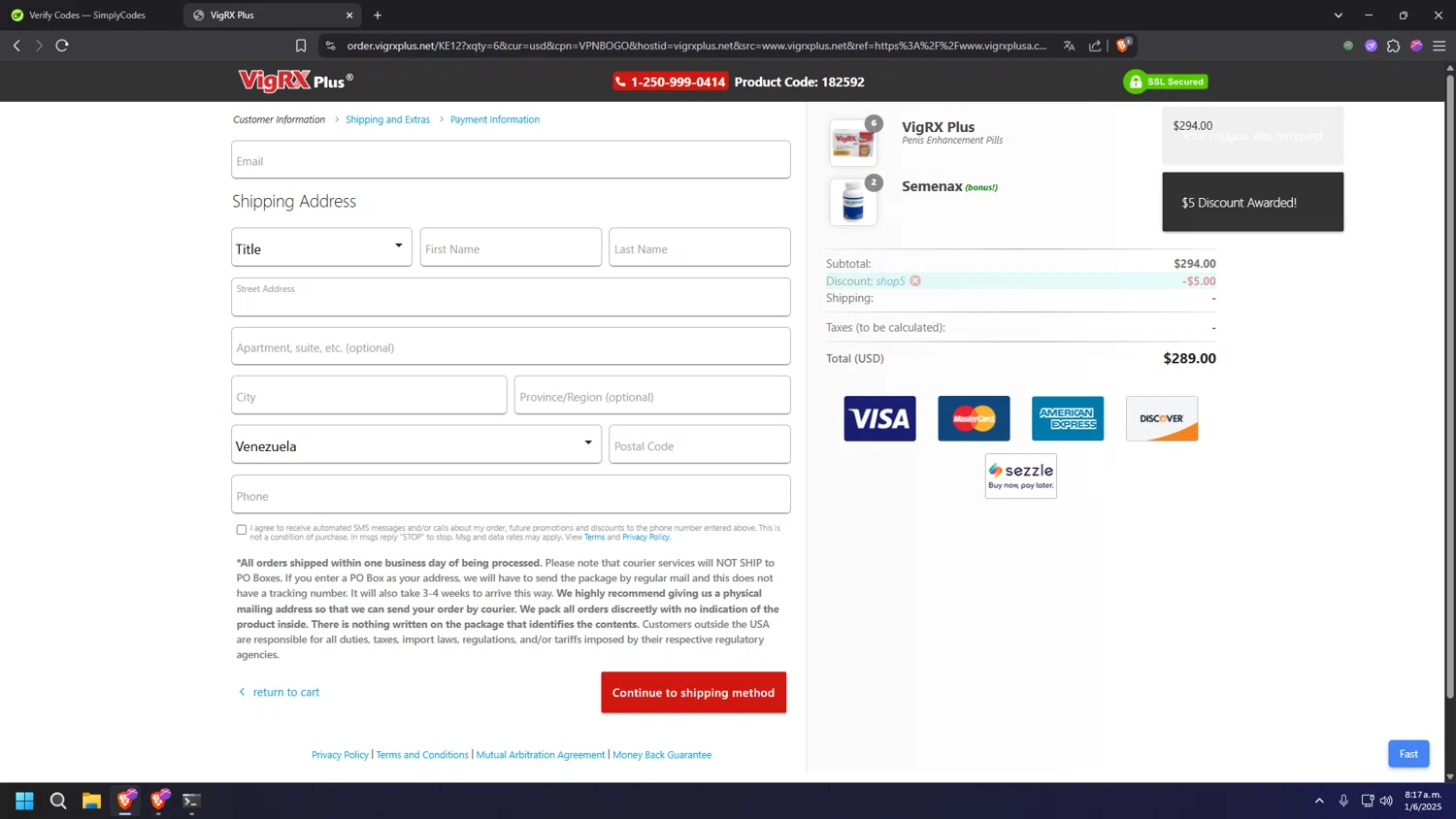
Task: Click the Visa card icon
Action: pyautogui.click(x=879, y=418)
